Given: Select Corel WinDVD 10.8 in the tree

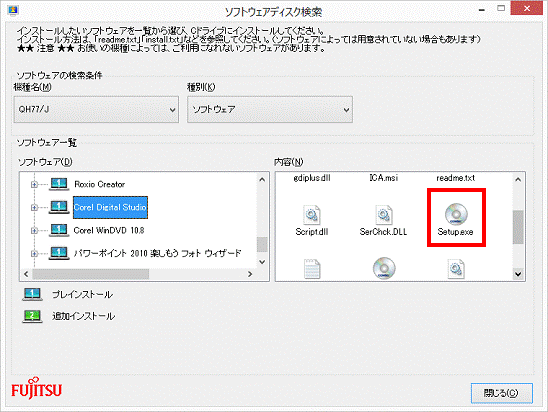Looking at the screenshot, I should [x=109, y=230].
